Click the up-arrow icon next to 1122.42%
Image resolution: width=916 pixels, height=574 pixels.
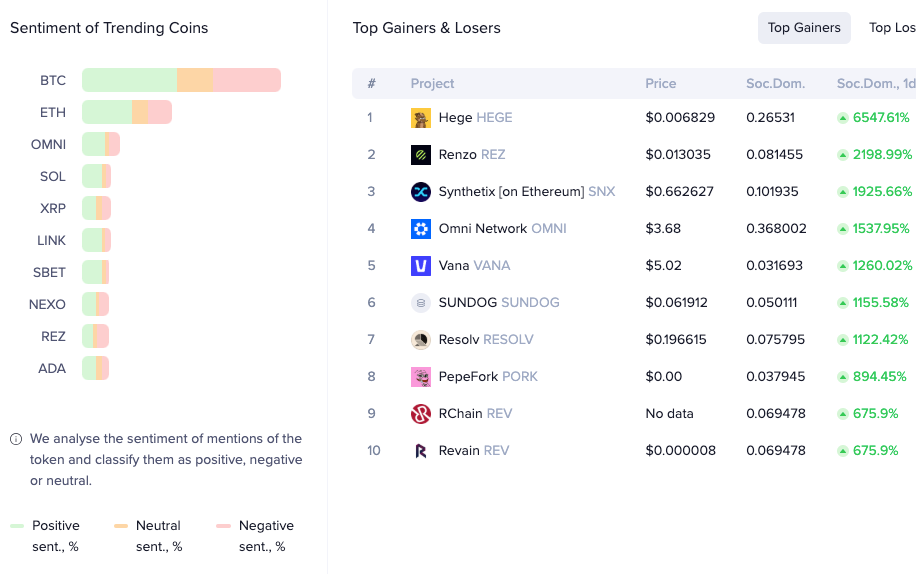tap(842, 340)
